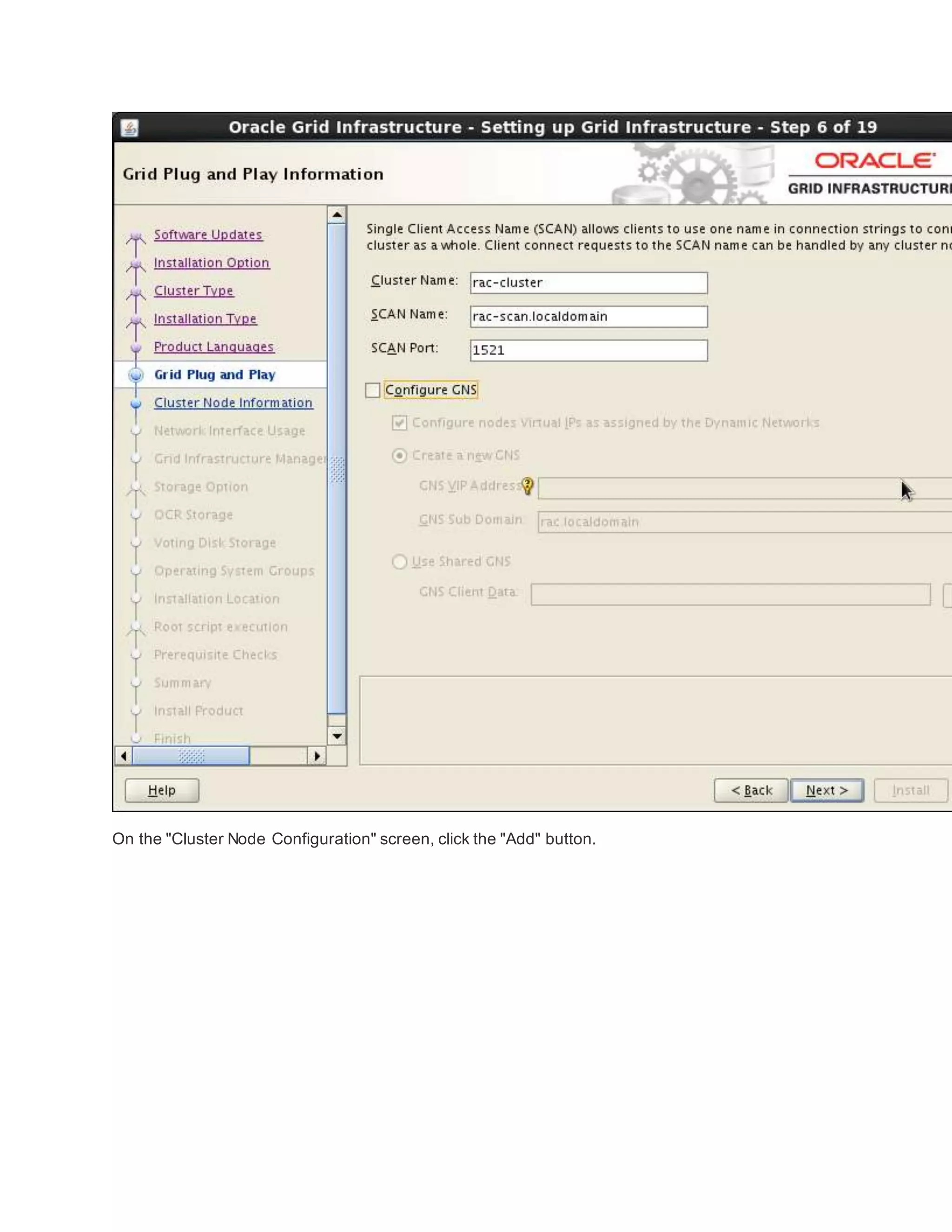The image size is (952, 1232).
Task: Click the Root script execution step
Action: pyautogui.click(x=220, y=627)
